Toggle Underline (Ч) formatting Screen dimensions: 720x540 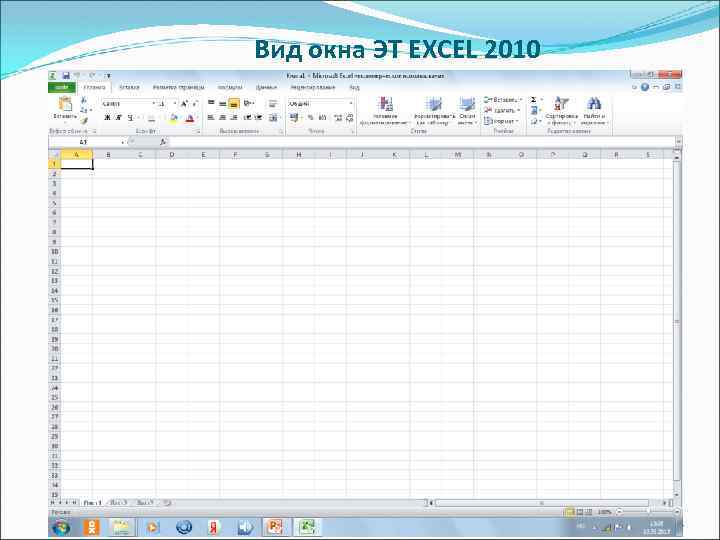130,118
